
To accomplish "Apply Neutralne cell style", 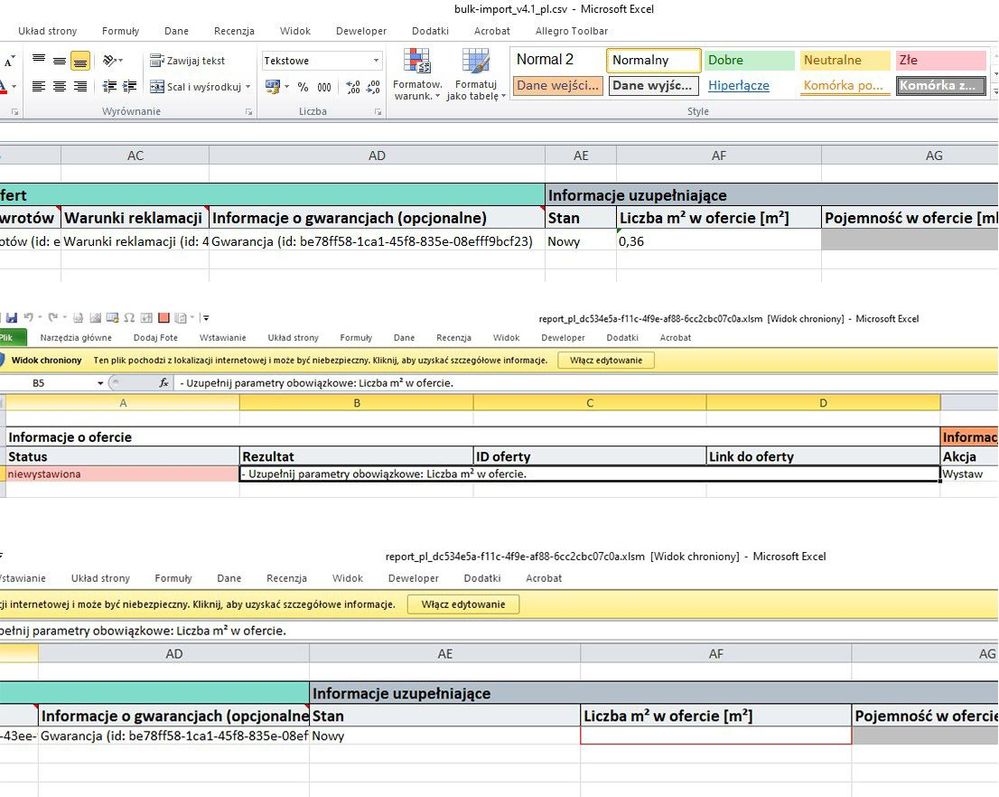I will tap(845, 60).
